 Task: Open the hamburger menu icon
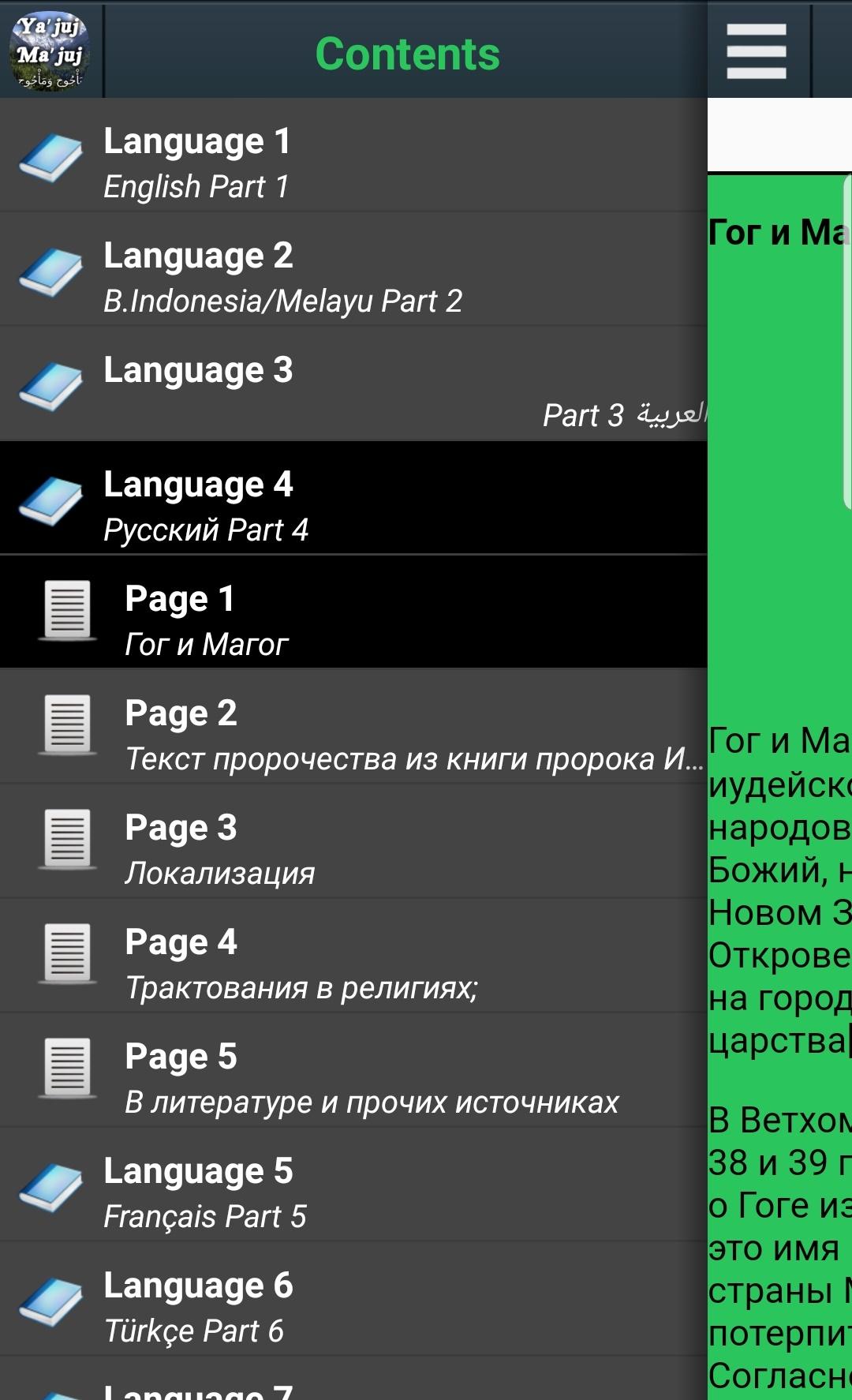pyautogui.click(x=757, y=51)
